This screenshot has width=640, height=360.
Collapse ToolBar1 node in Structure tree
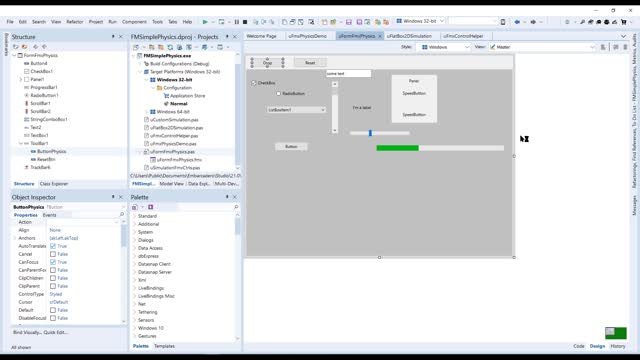[21, 143]
